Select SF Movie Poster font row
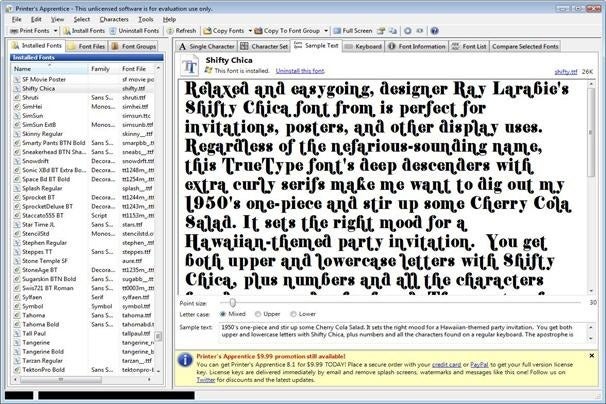 (83, 79)
